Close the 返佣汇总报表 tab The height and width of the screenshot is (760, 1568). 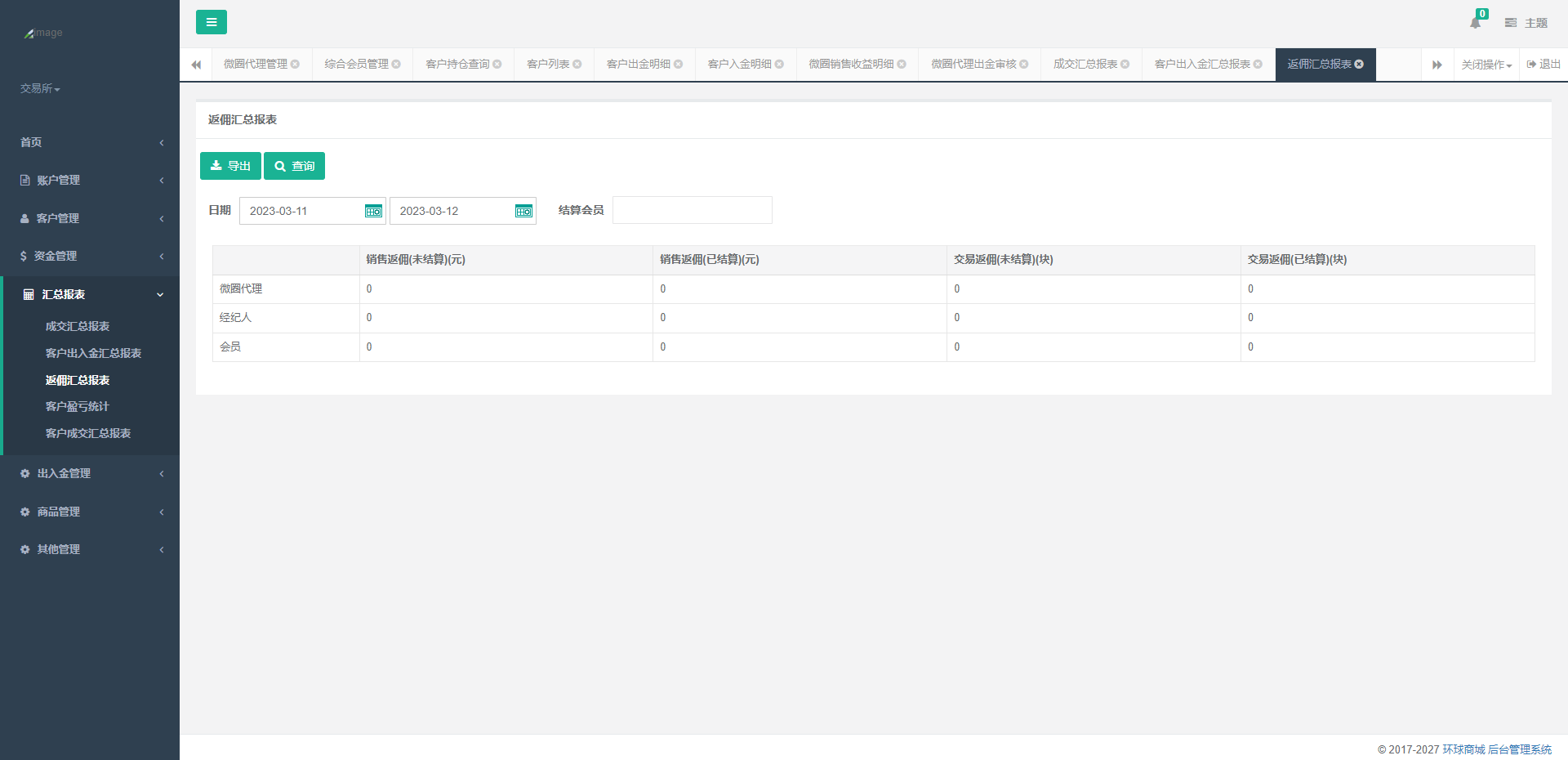[1359, 65]
